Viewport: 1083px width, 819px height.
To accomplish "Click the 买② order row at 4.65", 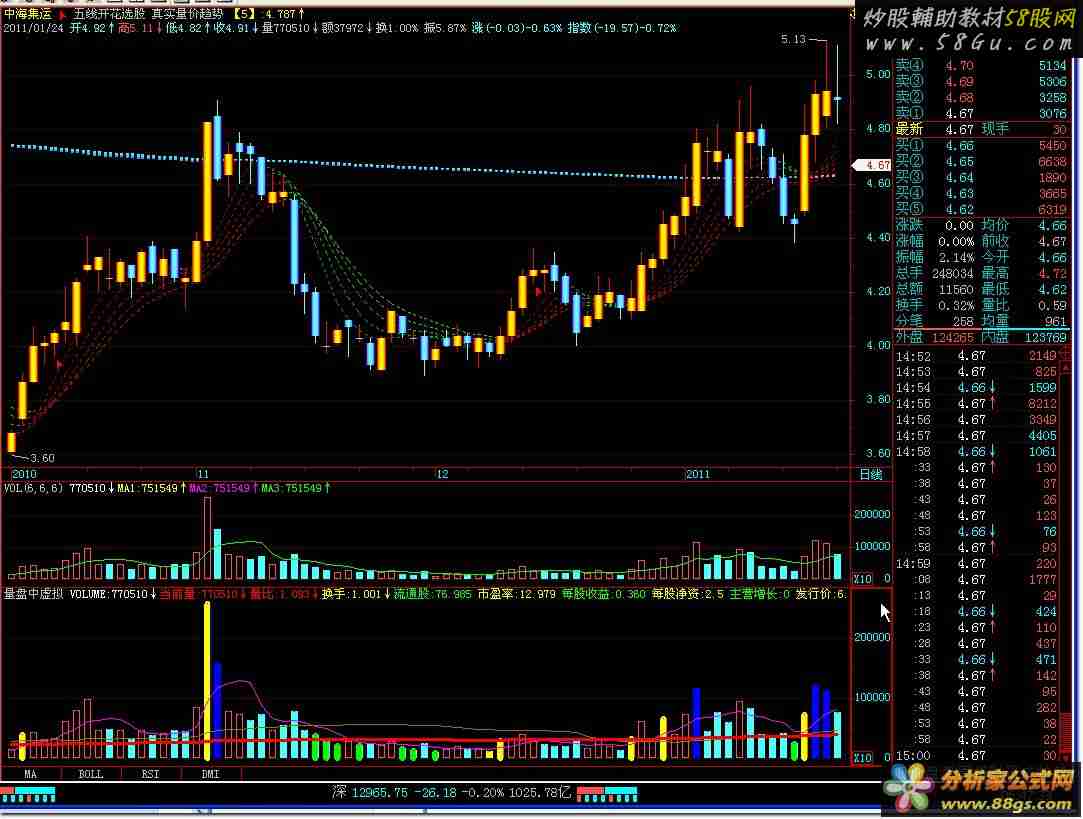I will tap(982, 162).
